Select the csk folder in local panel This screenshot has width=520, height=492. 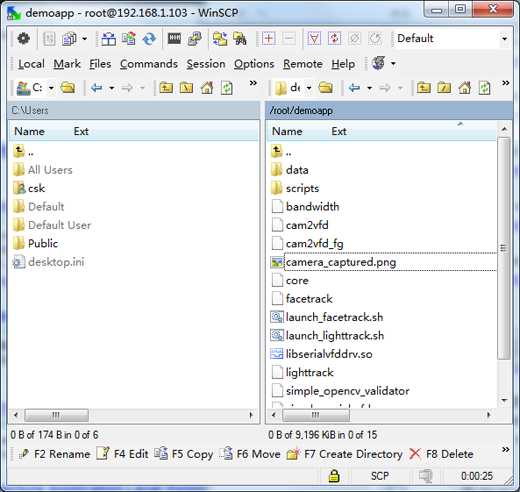pyautogui.click(x=29, y=188)
